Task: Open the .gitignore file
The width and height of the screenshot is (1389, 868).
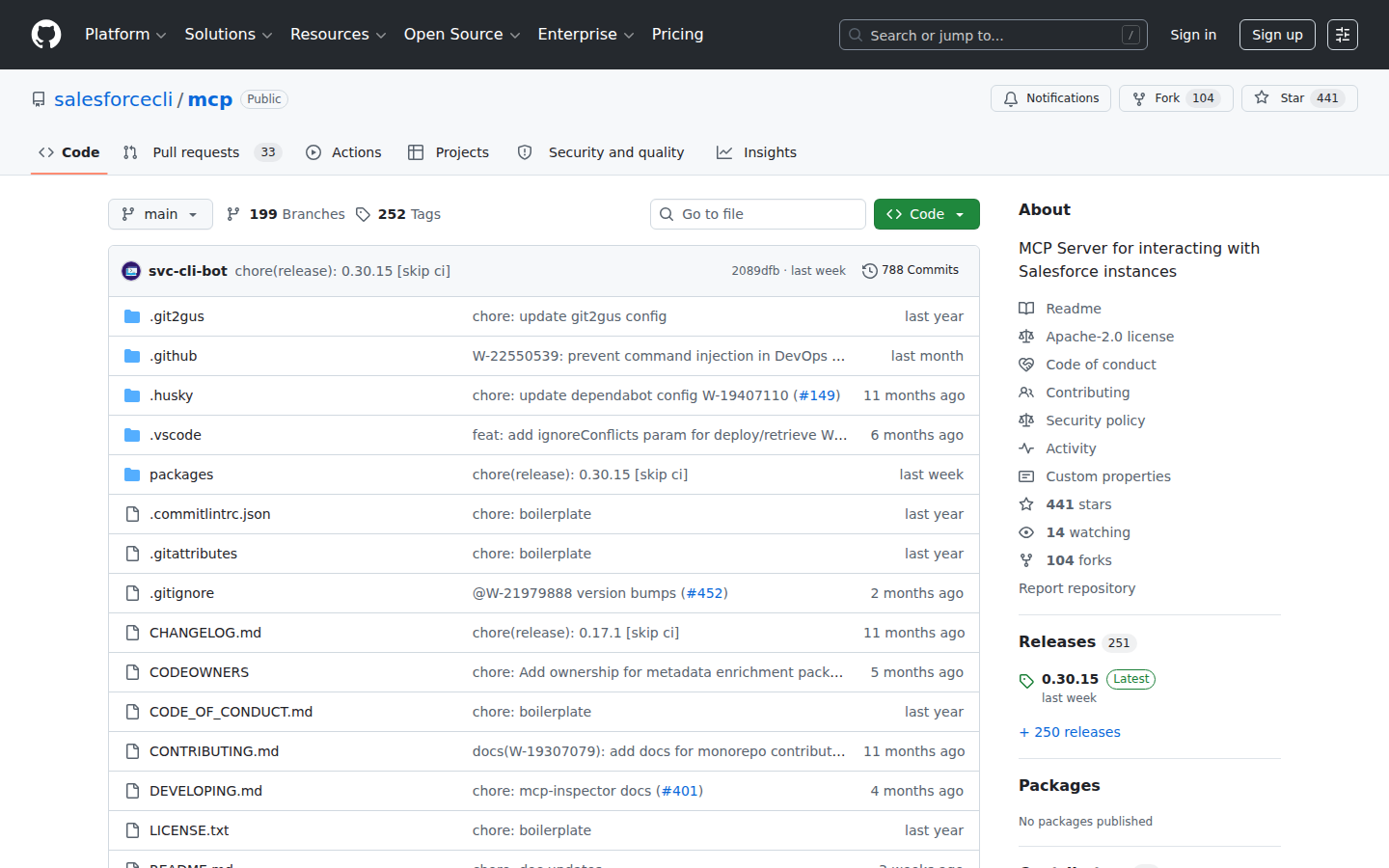Action: coord(181,593)
